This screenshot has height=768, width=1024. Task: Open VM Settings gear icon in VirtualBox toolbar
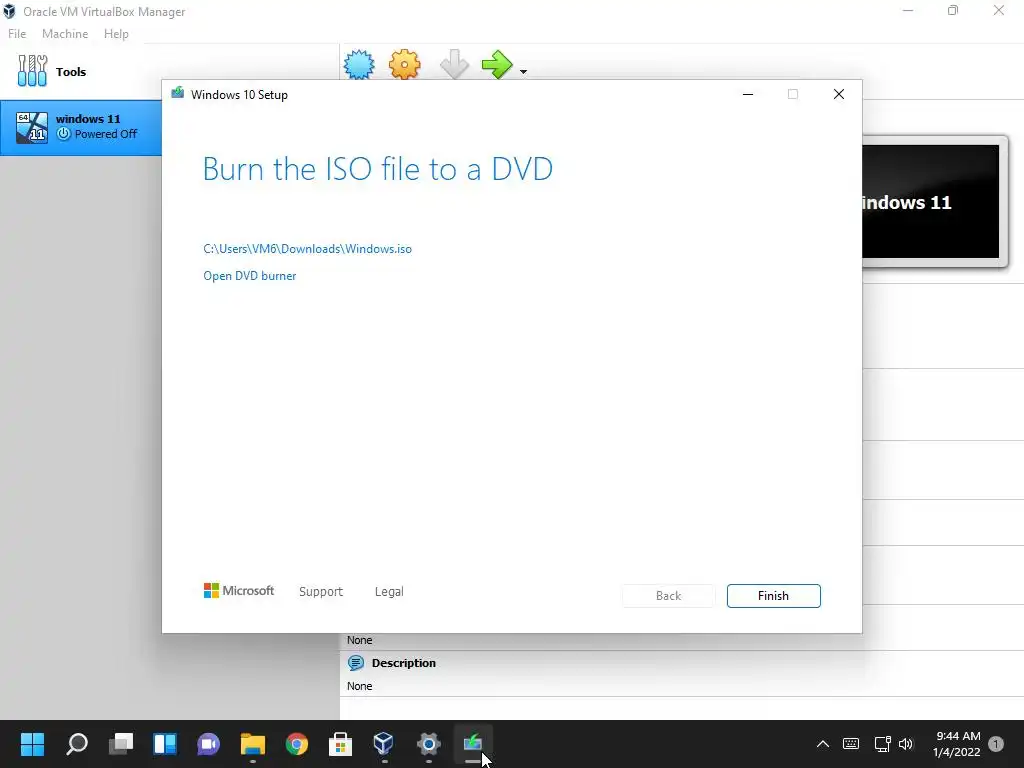tap(404, 65)
